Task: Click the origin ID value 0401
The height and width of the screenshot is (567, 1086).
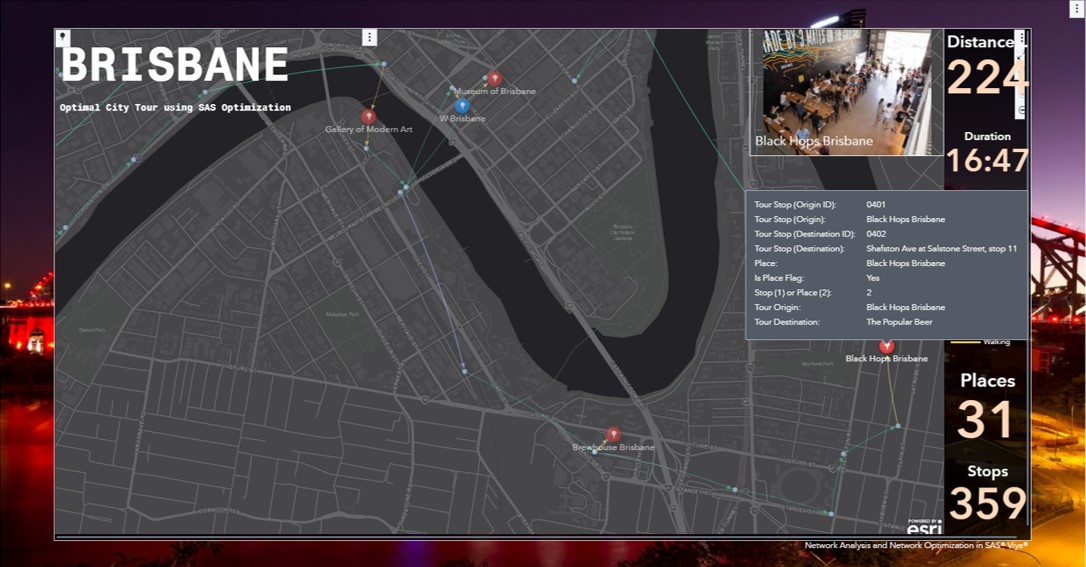Action: point(875,204)
